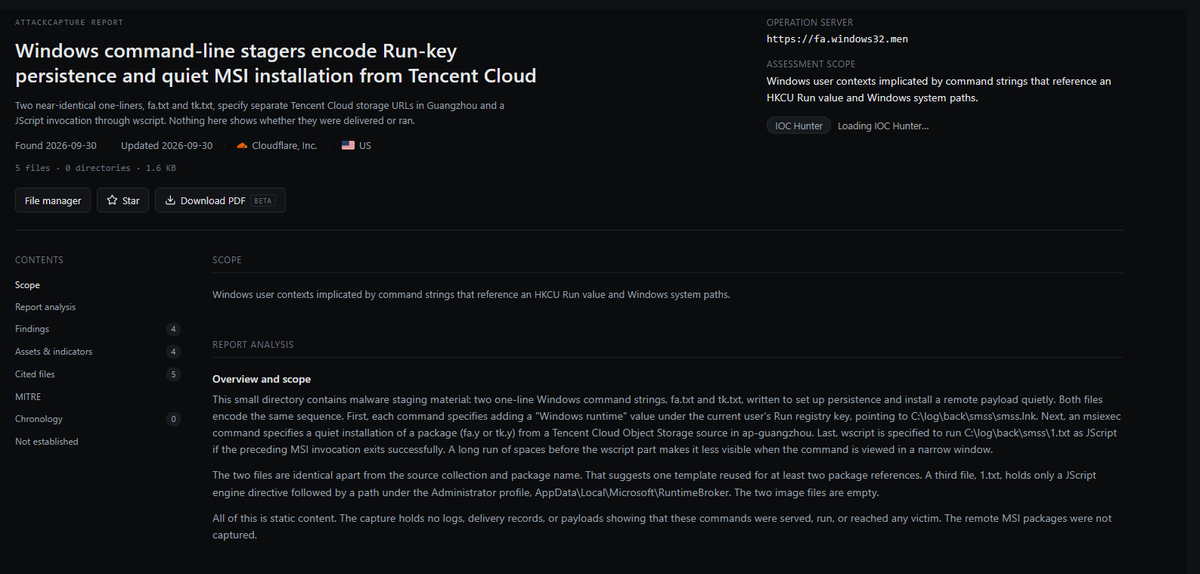
Task: Select MITRE in the contents list
Action: (x=27, y=397)
